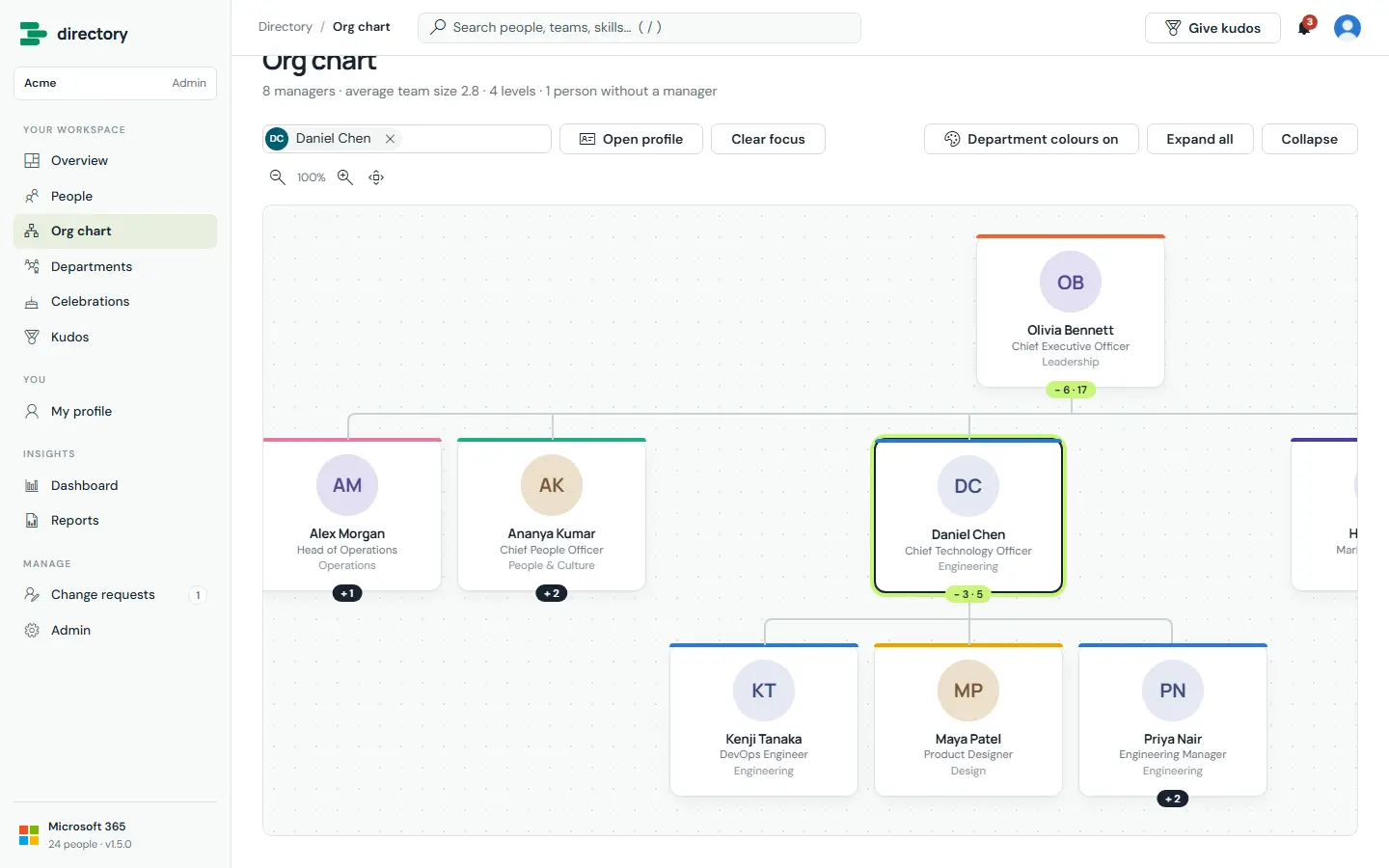The image size is (1389, 868).
Task: Click the Give kudos button
Action: [x=1212, y=28]
